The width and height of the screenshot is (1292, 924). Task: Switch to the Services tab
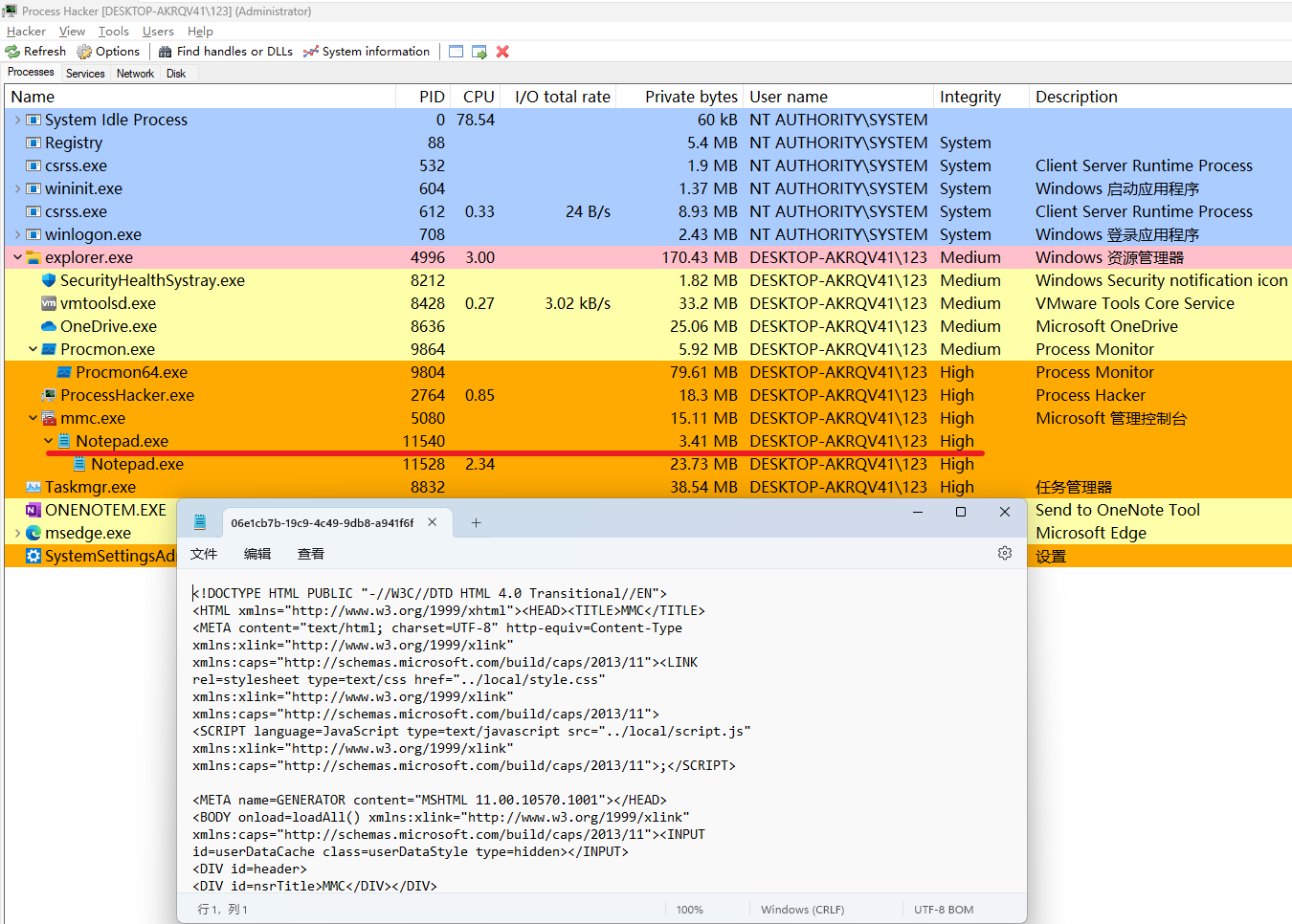pos(85,74)
